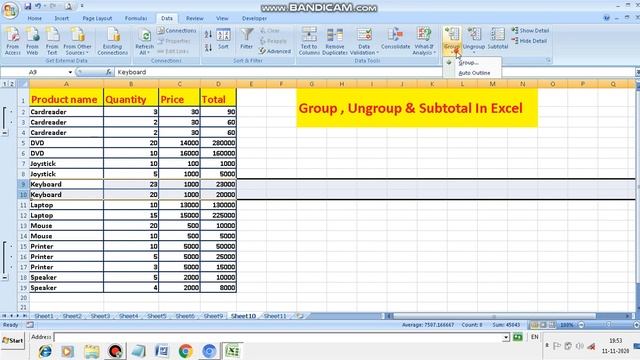
Task: Switch to Normal view in status bar
Action: (534, 325)
